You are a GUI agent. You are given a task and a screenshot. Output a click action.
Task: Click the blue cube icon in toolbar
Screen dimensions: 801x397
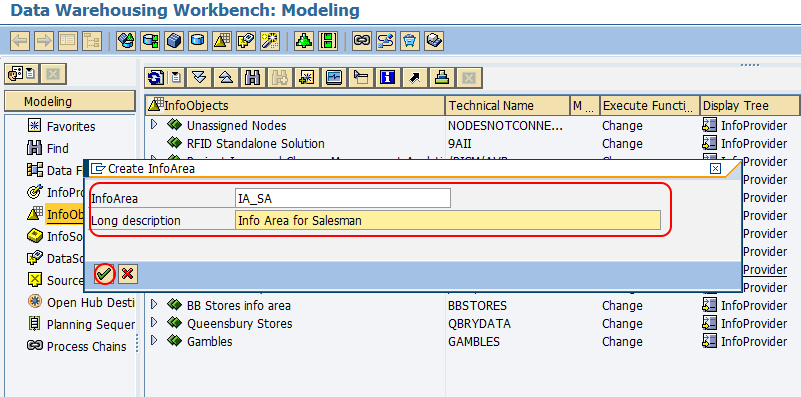tap(174, 40)
